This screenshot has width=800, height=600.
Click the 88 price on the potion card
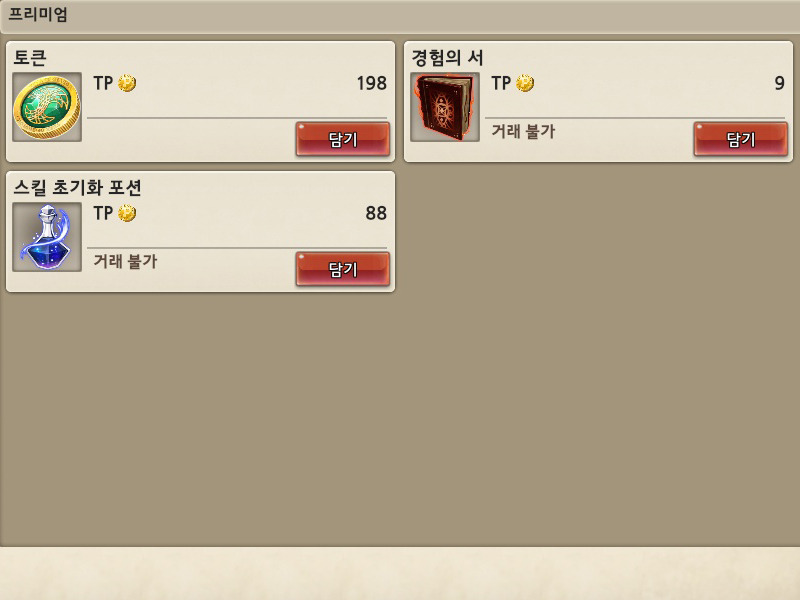[376, 213]
